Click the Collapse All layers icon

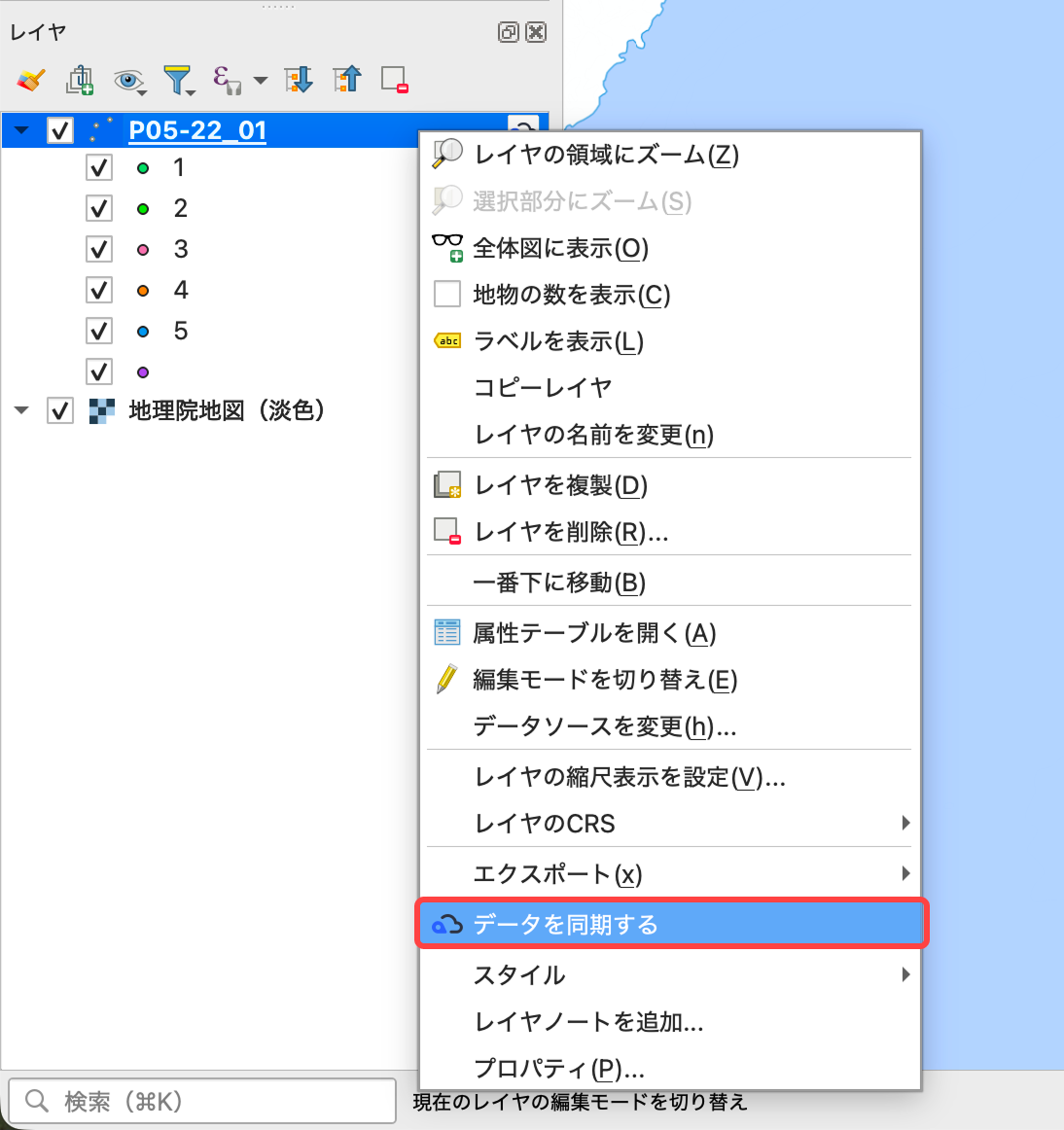pos(347,80)
